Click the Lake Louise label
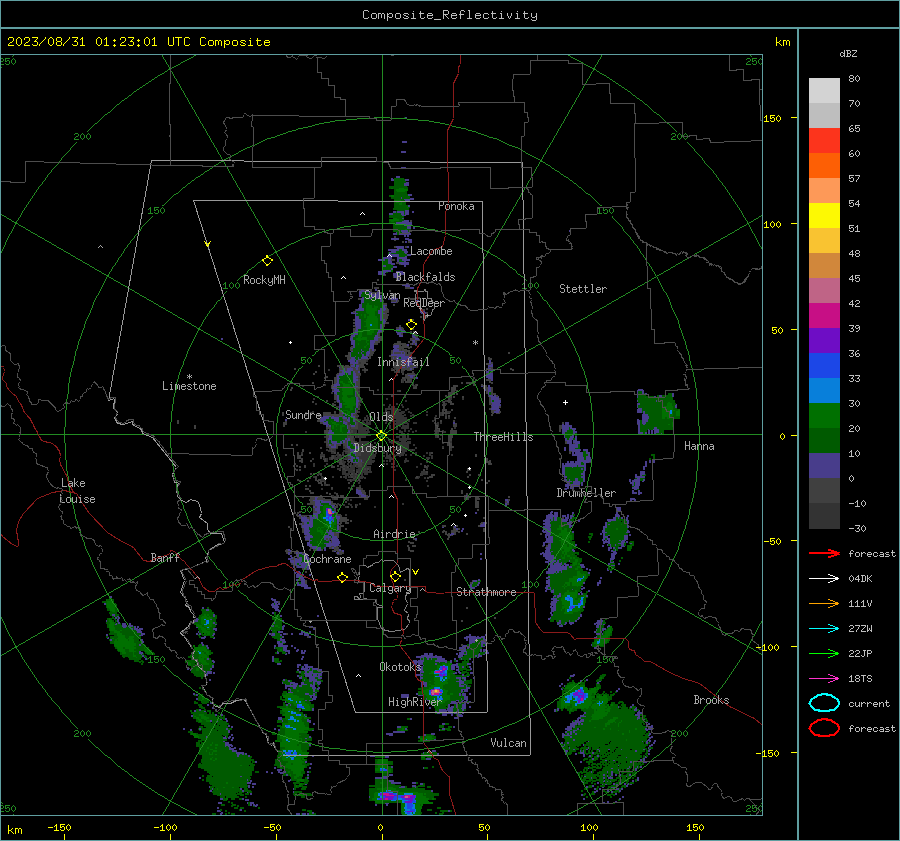The width and height of the screenshot is (900, 841). [77, 491]
